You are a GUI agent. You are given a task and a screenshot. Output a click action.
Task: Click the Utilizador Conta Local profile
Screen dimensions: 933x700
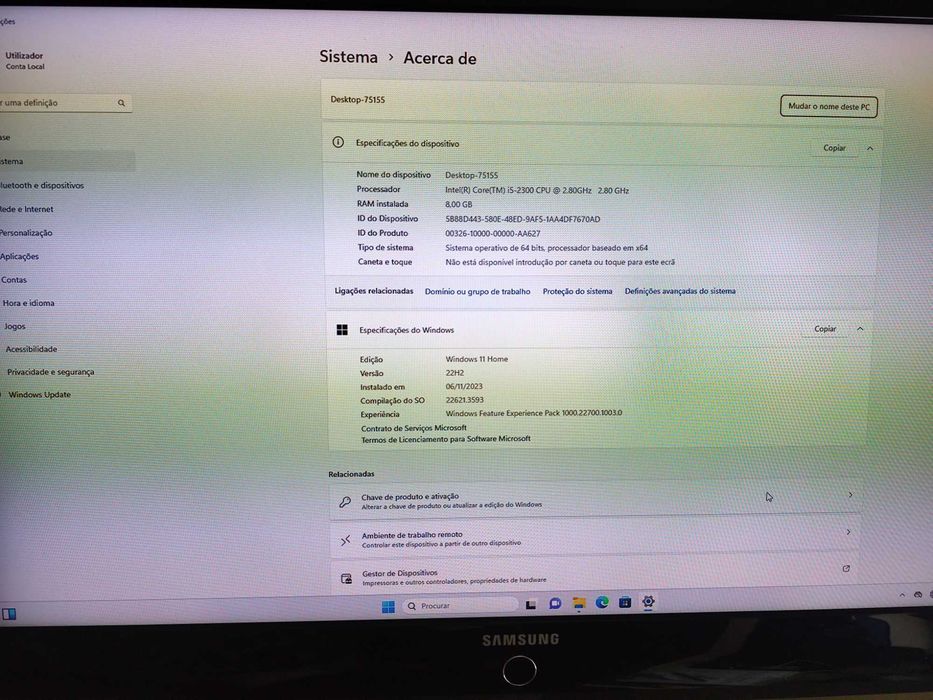[x=24, y=61]
